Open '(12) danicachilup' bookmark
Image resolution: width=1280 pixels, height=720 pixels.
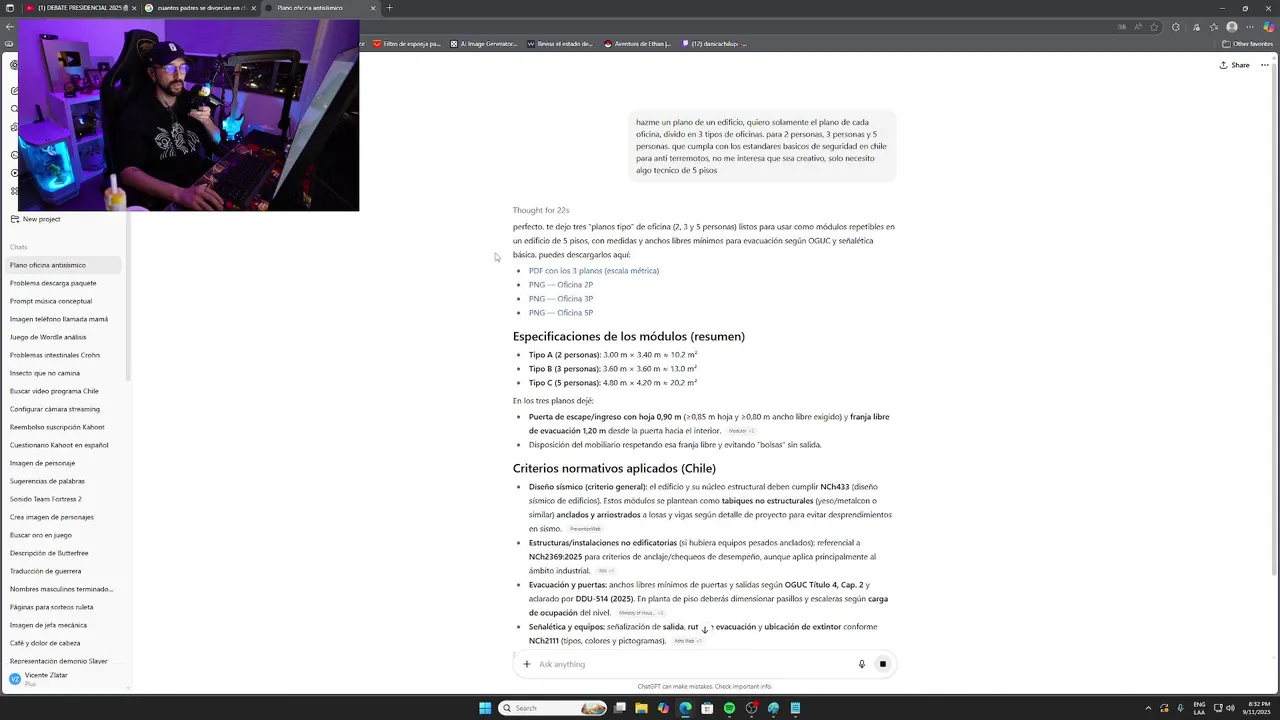714,44
